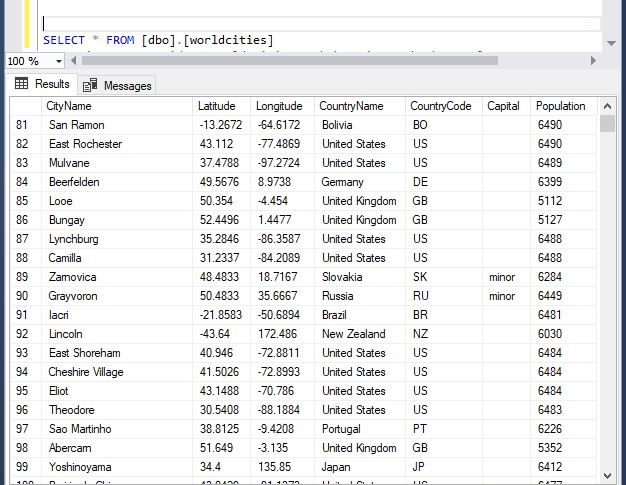This screenshot has height=485, width=626.
Task: Click the results grid scroll-down arrow
Action: point(607,477)
